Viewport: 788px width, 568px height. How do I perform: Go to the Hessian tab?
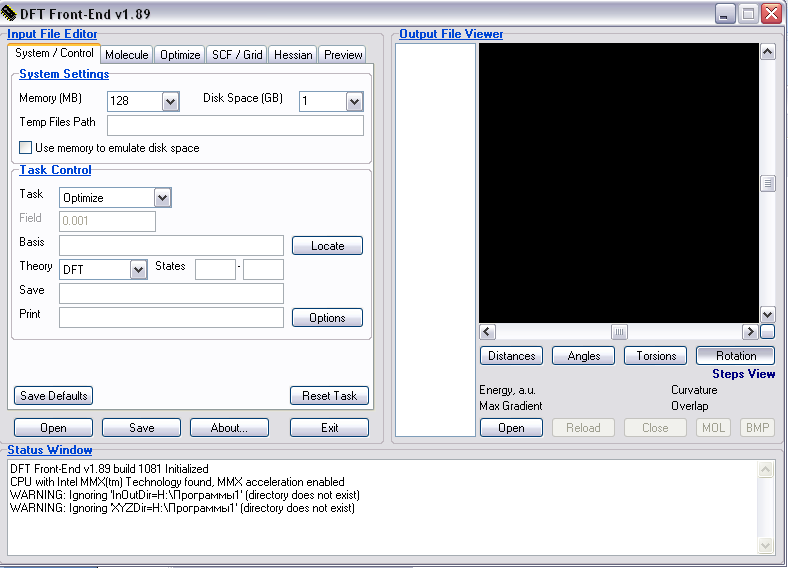click(293, 55)
